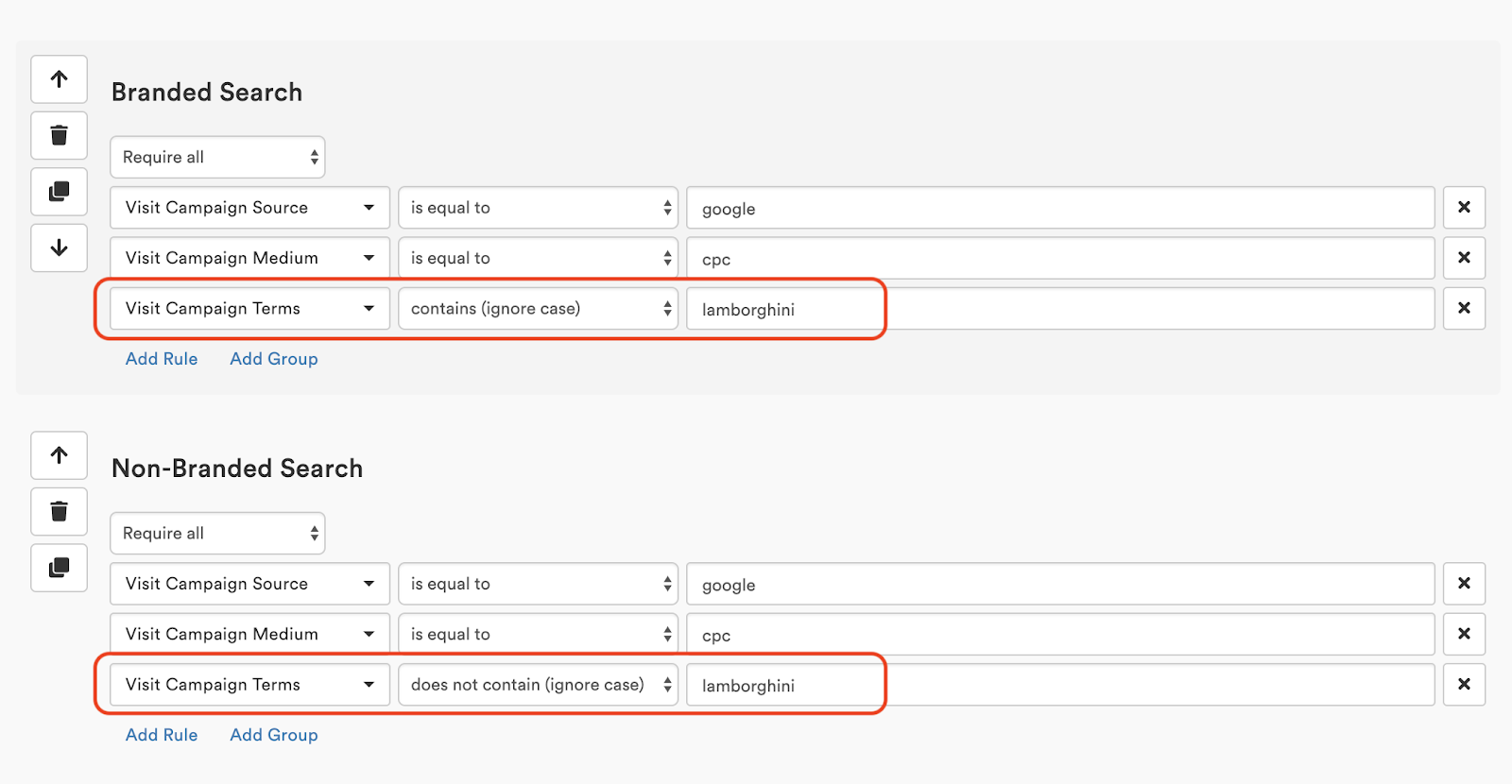The image size is (1512, 784).
Task: Focus google value field in Non-Branded Search
Action: (x=1060, y=584)
